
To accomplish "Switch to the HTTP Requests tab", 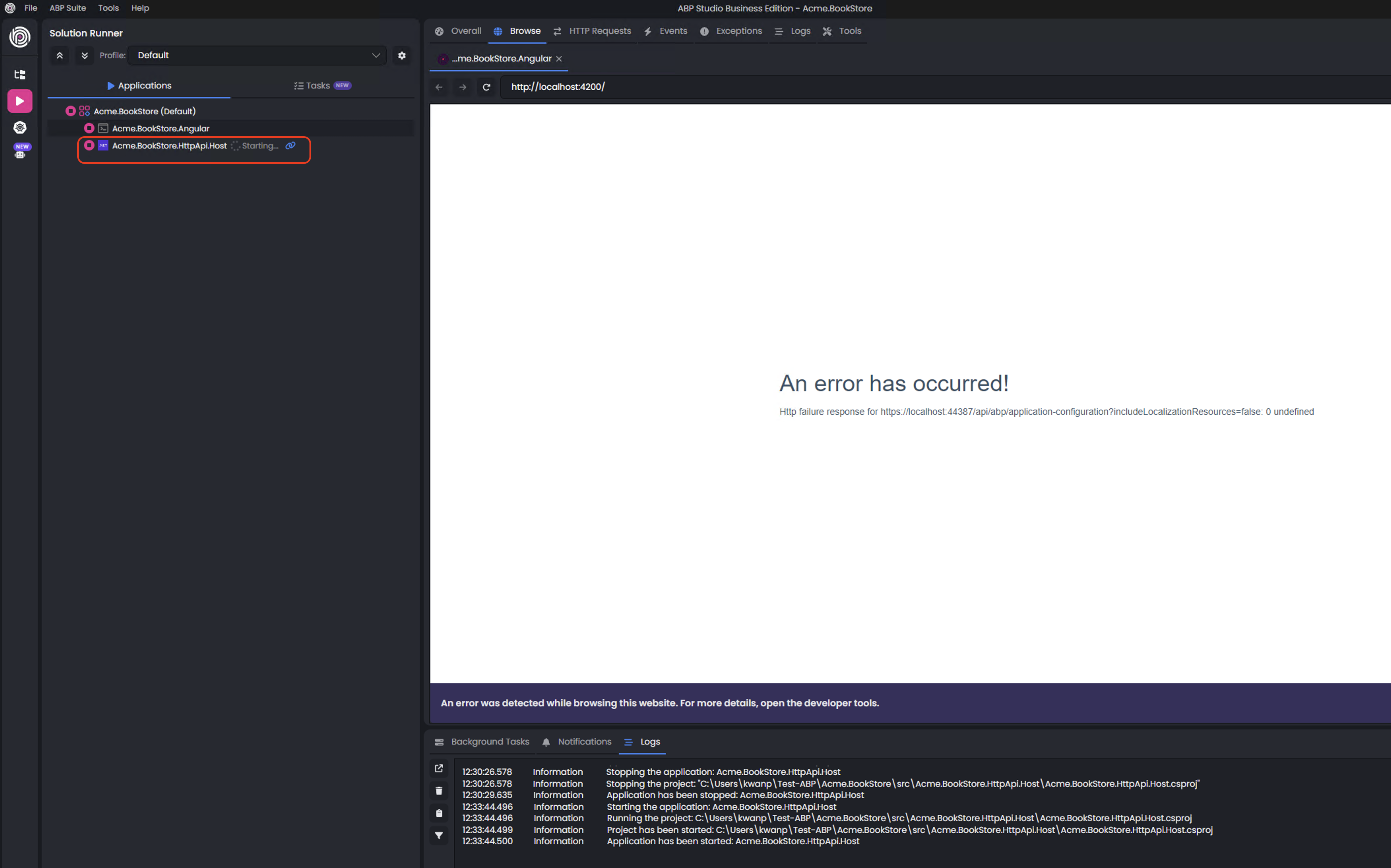I will click(x=592, y=31).
